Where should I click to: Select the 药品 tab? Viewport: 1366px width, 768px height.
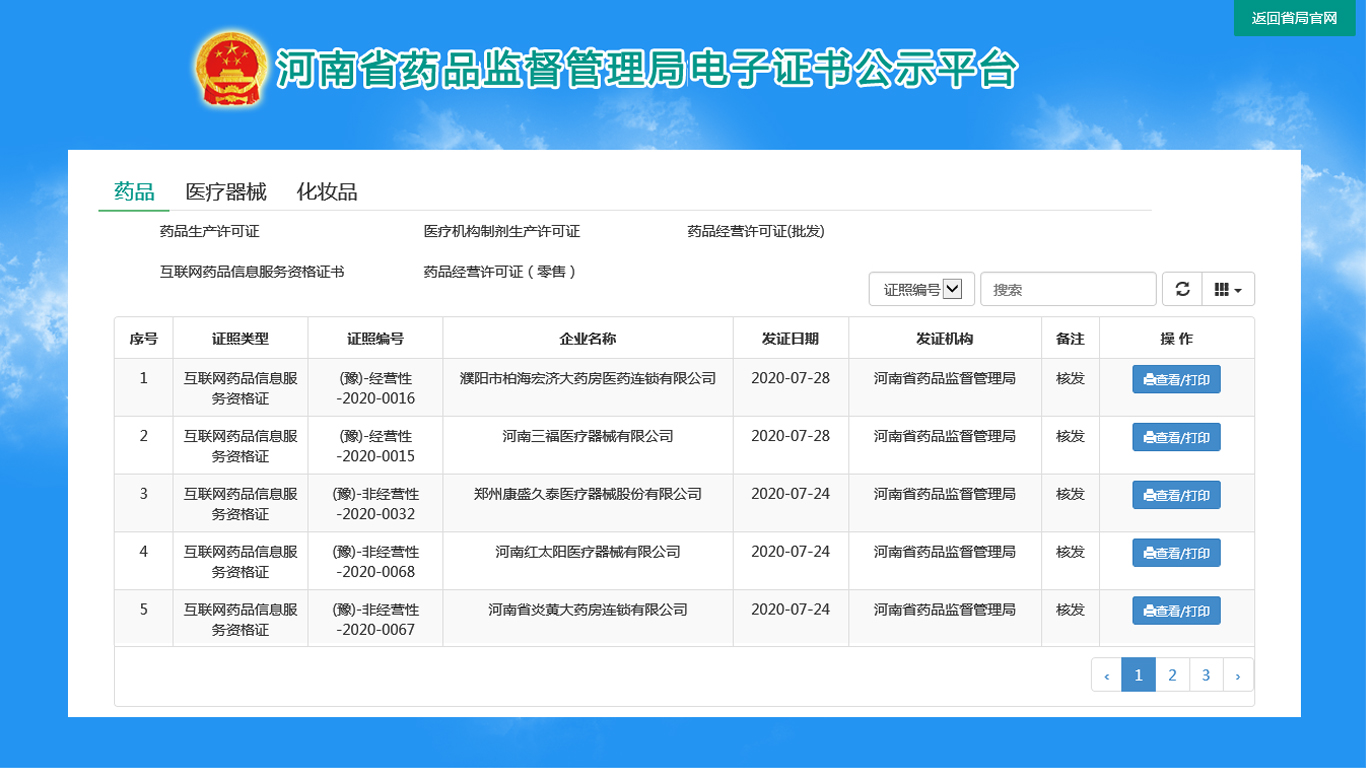[134, 192]
